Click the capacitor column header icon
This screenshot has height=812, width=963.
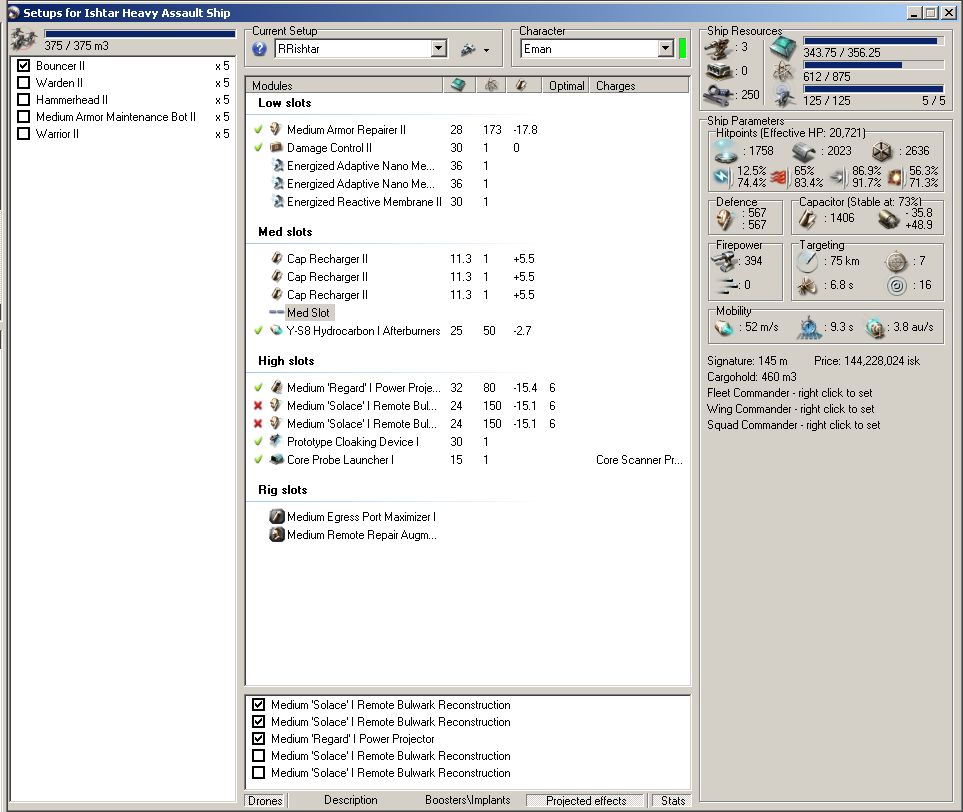[521, 85]
